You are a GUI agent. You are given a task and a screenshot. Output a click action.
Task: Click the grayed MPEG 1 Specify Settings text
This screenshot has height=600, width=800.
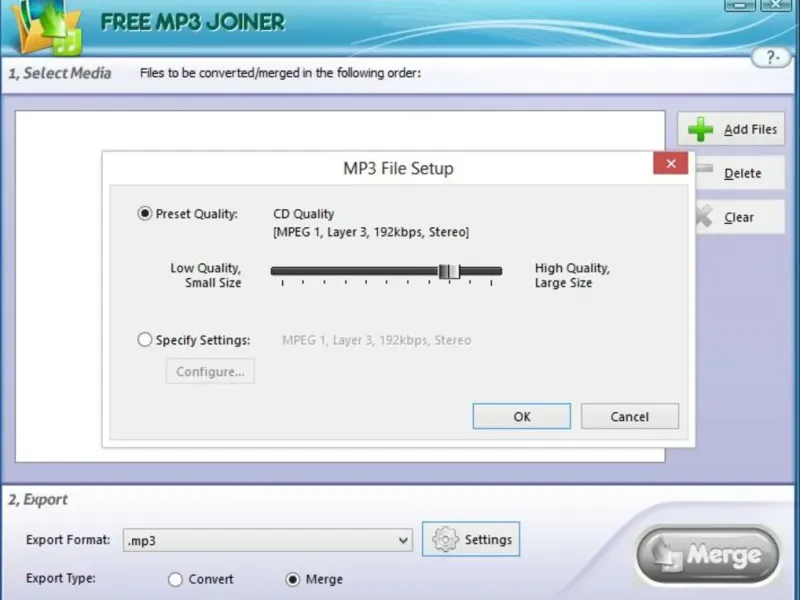377,340
